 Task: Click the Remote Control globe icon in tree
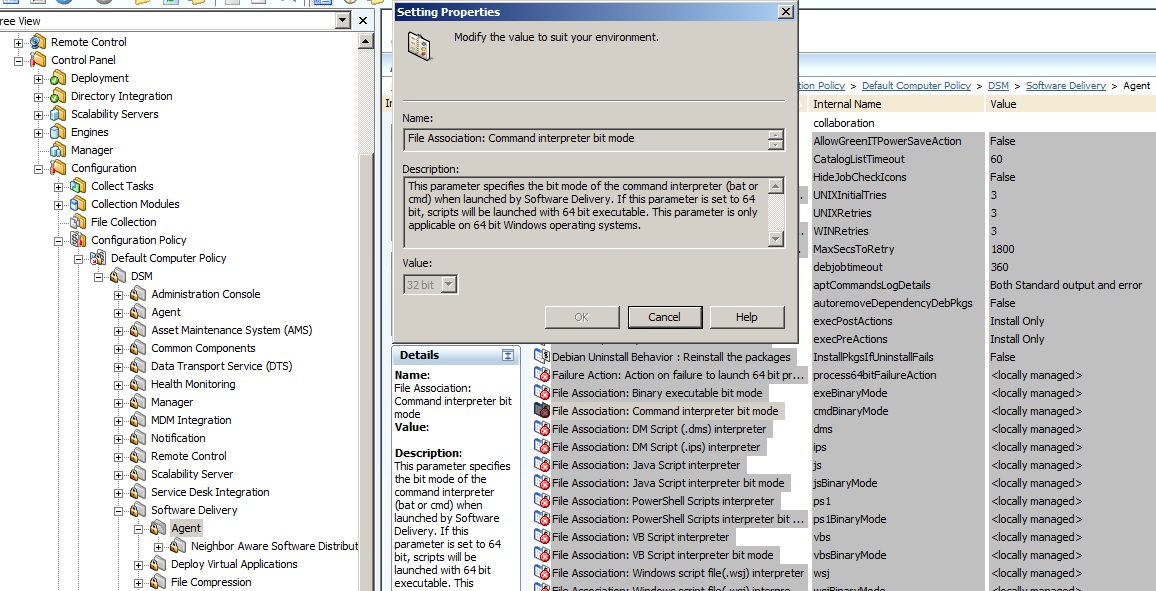(38, 42)
